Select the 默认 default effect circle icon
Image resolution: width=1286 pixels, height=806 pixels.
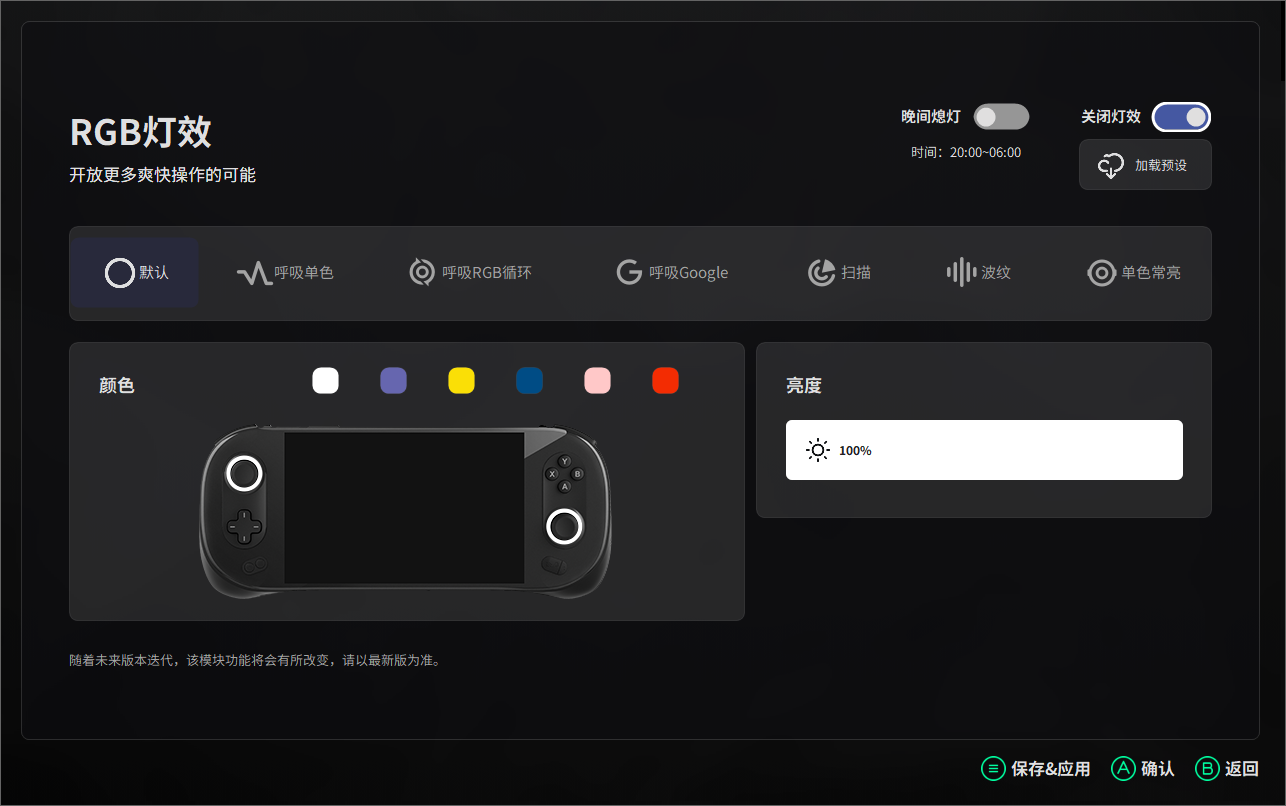(x=119, y=272)
